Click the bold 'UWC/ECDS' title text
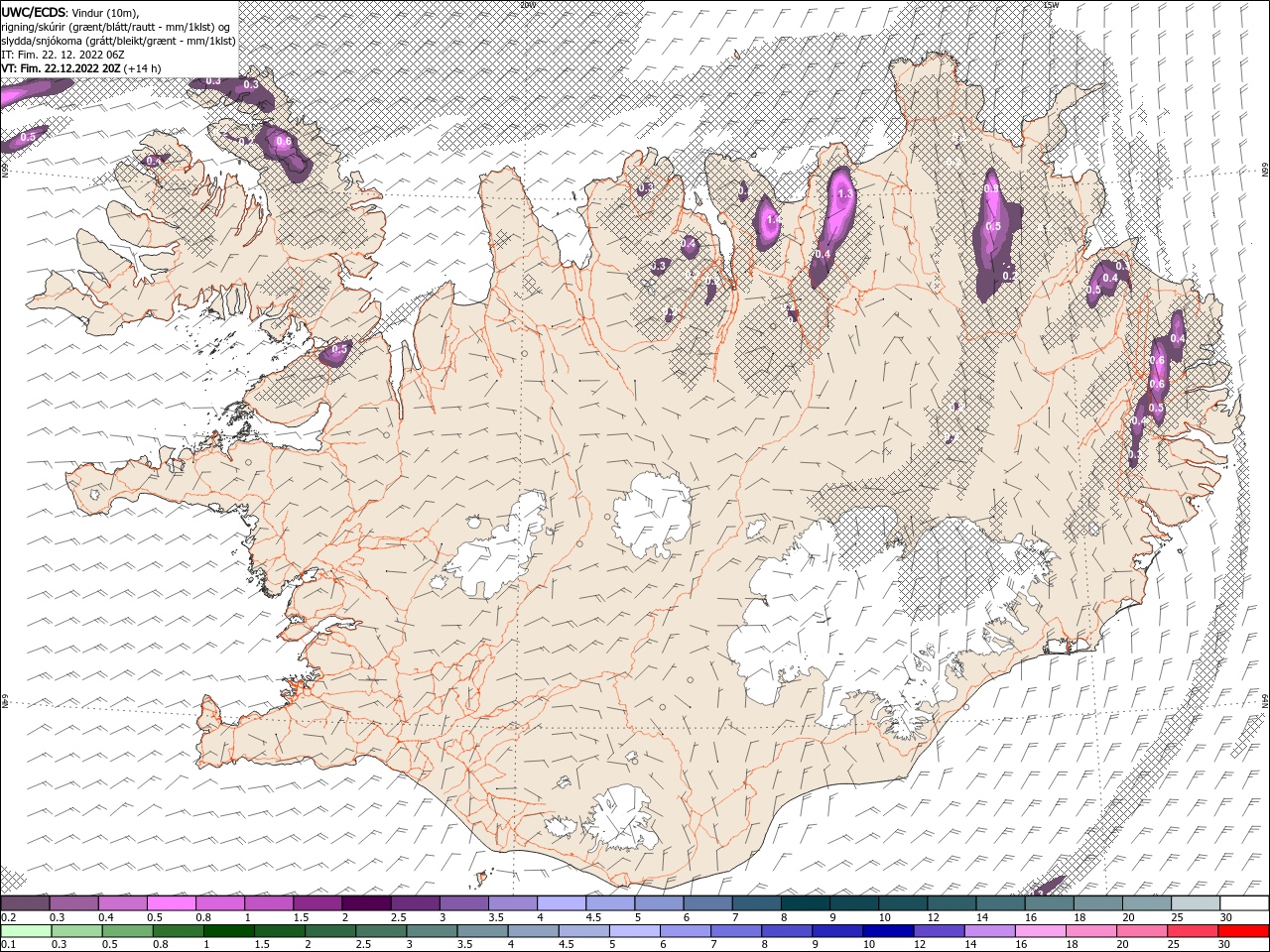Viewport: 1270px width, 952px height. tap(34, 12)
